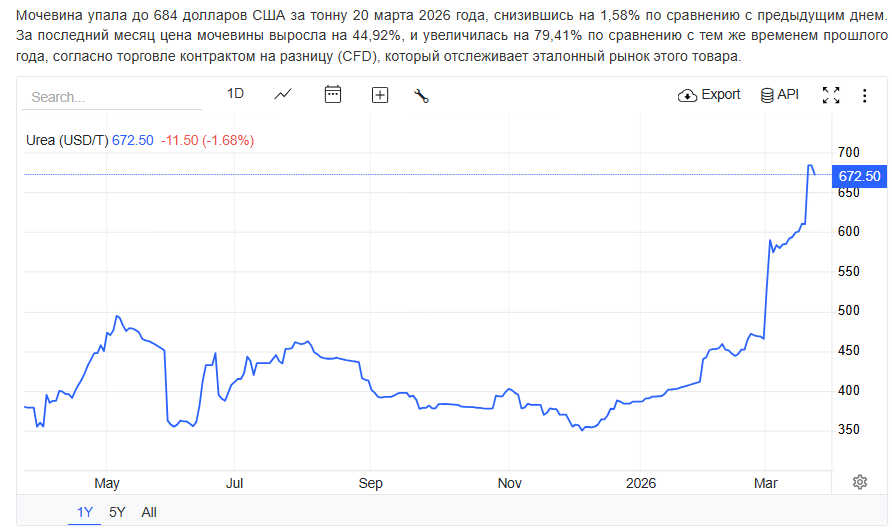Open the calendar date range picker

[x=333, y=94]
